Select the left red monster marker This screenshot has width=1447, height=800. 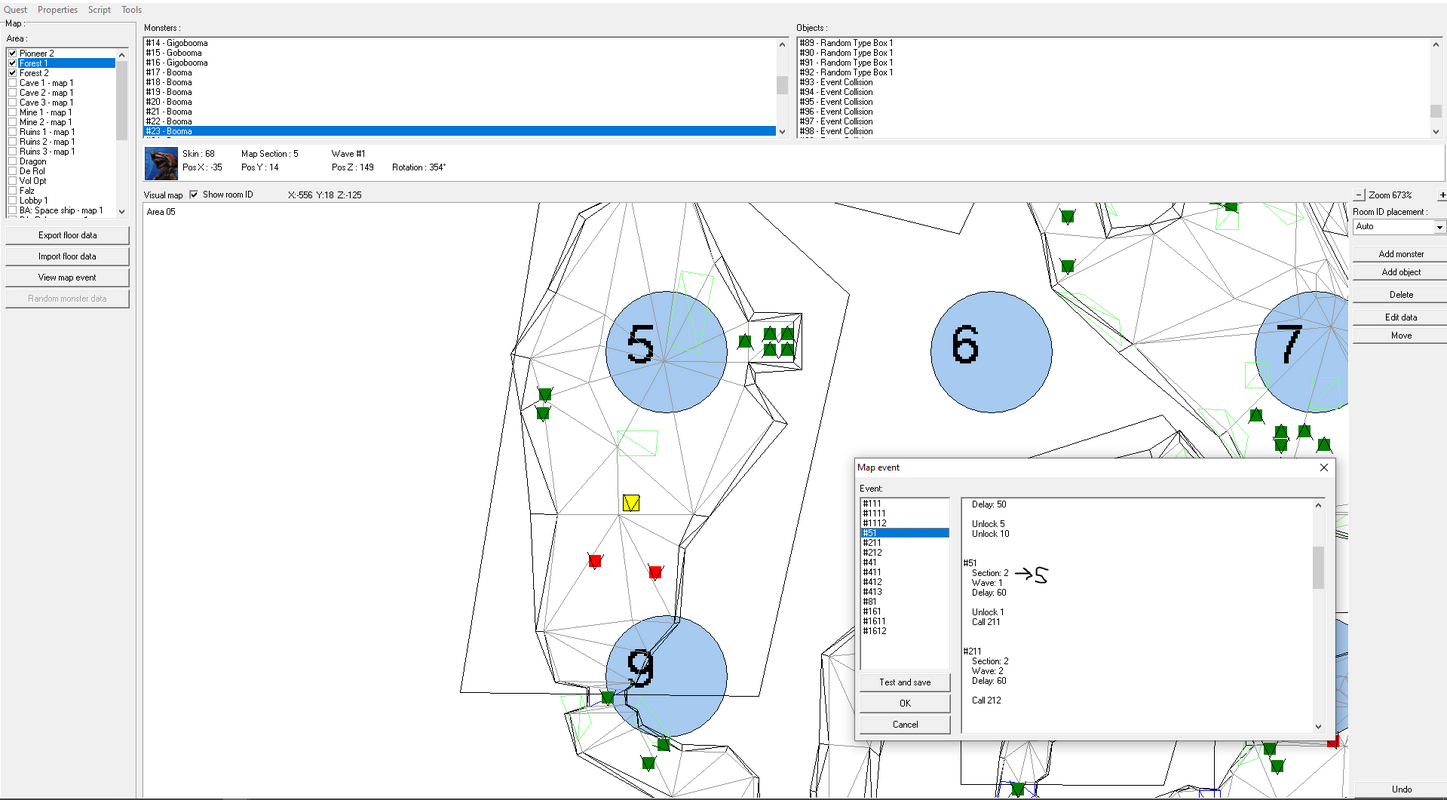(595, 561)
